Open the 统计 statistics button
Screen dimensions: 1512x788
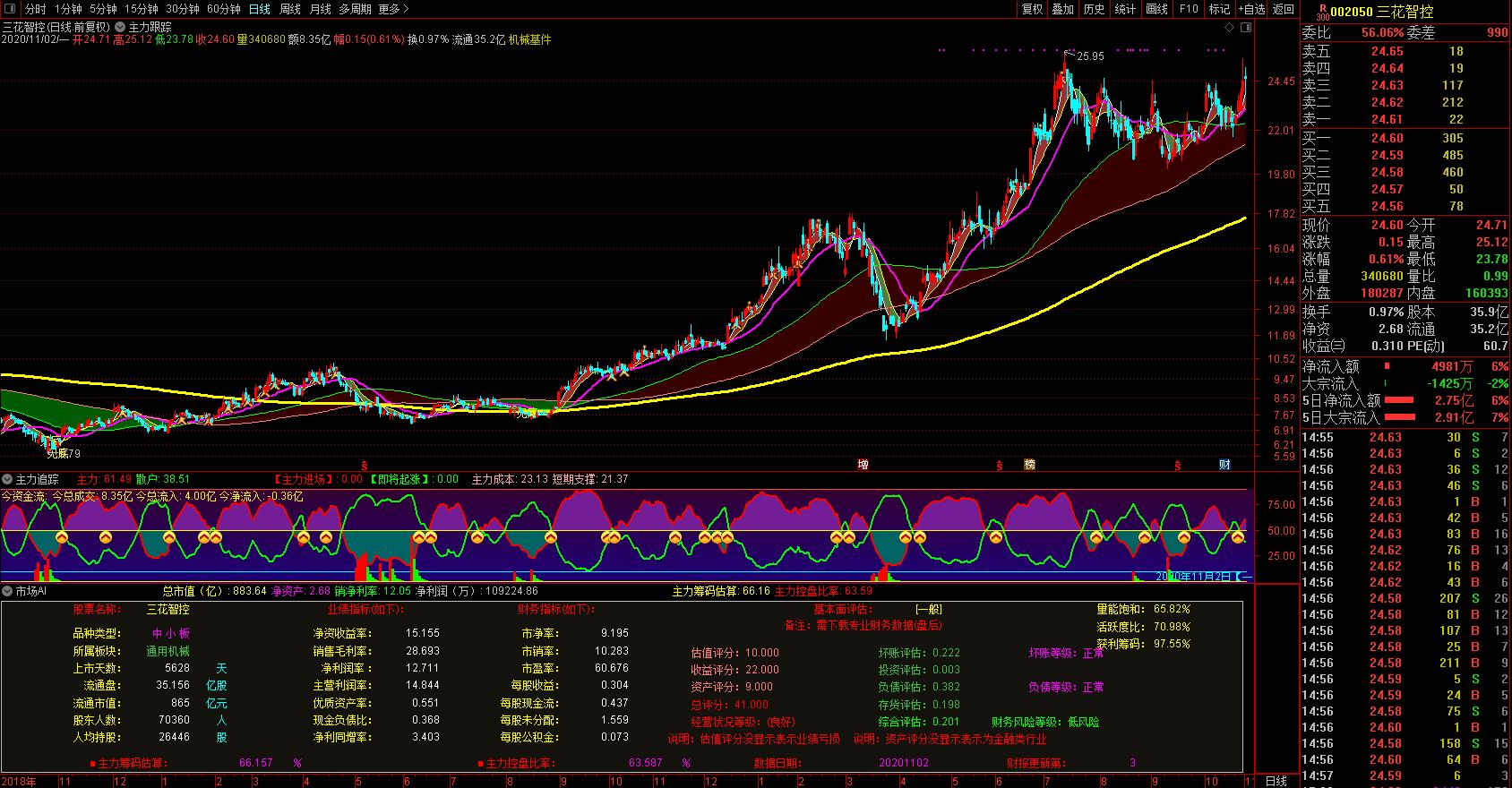tap(1125, 9)
